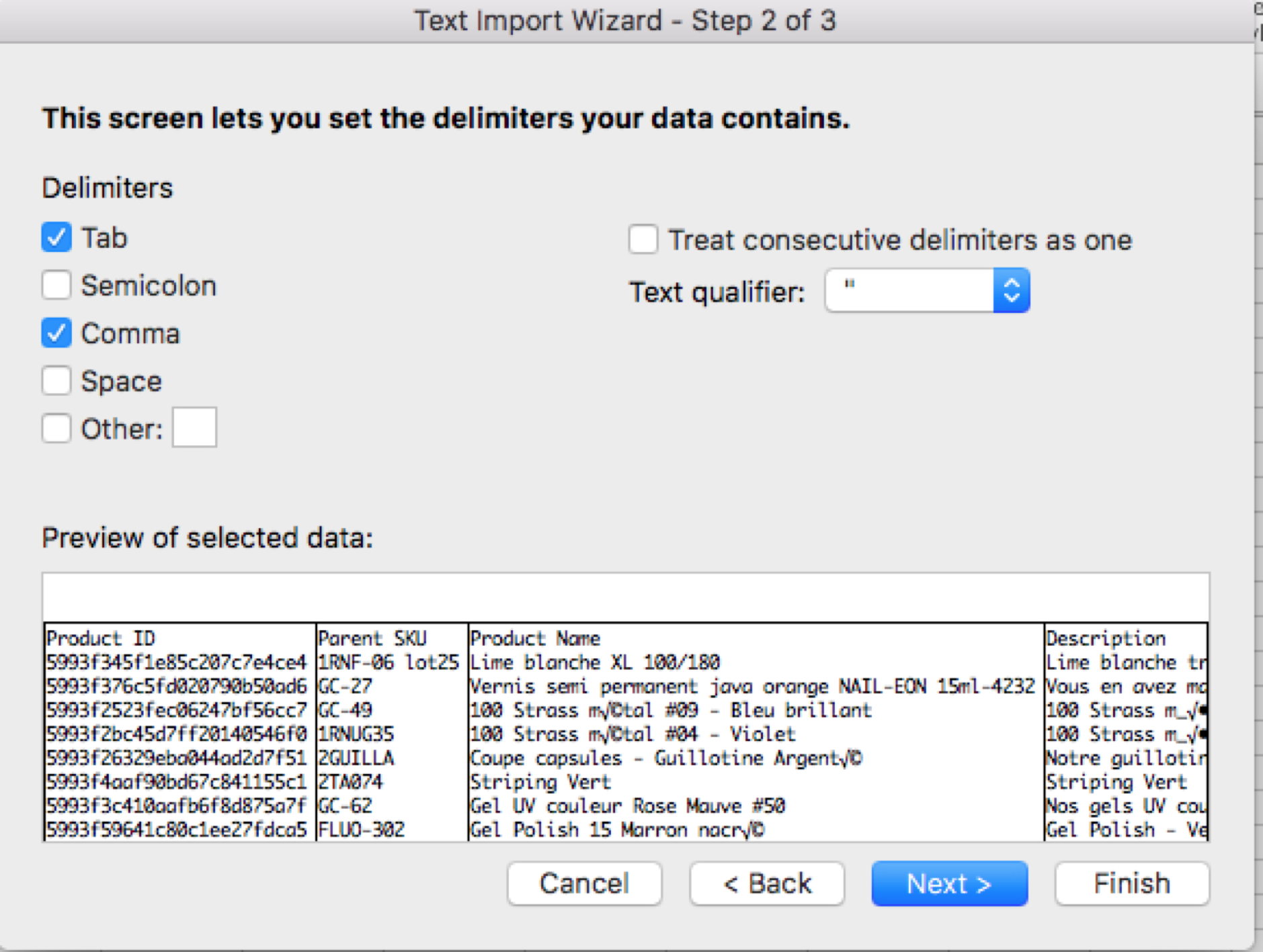Go back with the < Back button
Image resolution: width=1263 pixels, height=952 pixels.
pos(767,883)
